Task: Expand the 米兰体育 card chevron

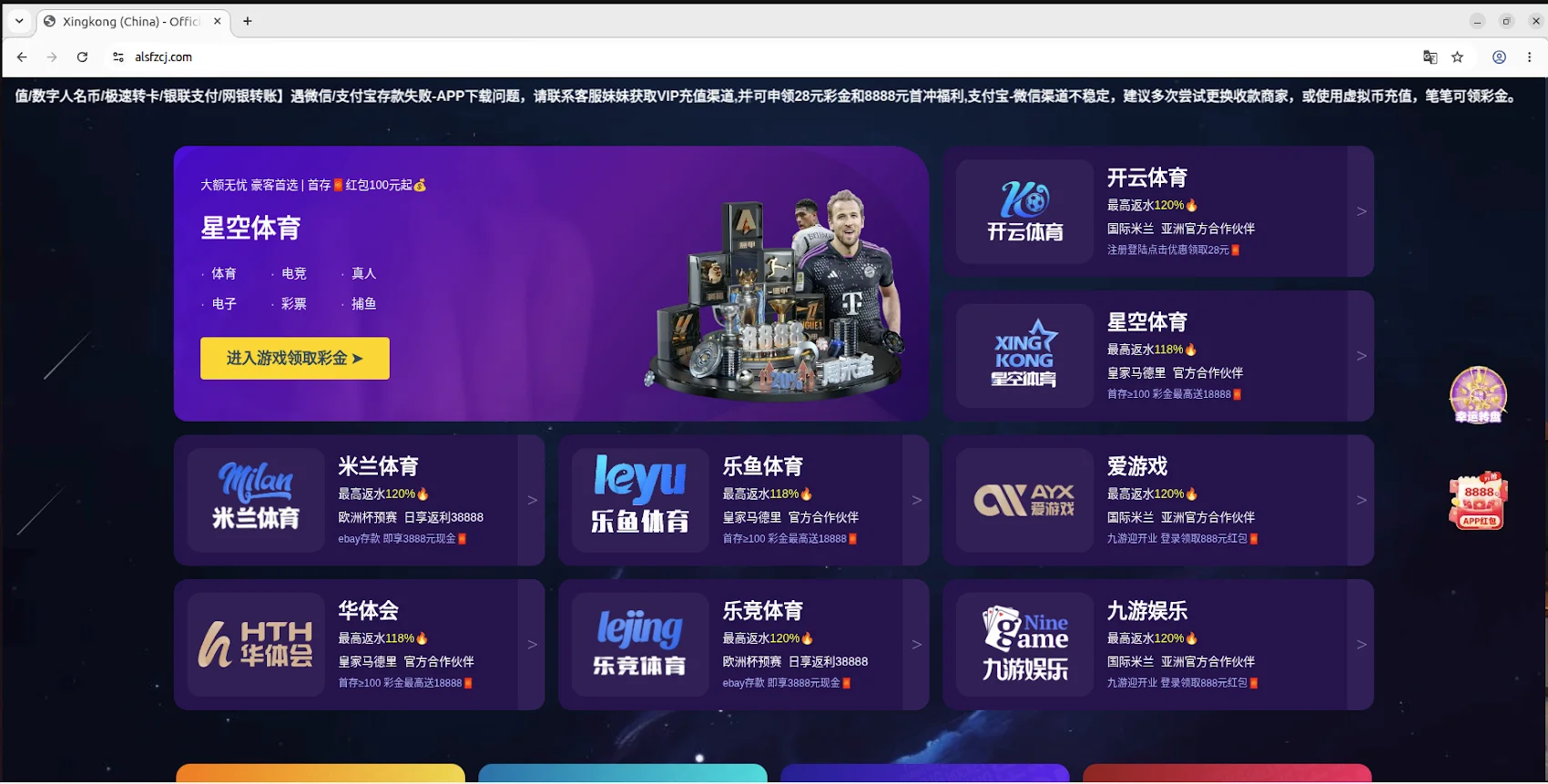Action: coord(532,500)
